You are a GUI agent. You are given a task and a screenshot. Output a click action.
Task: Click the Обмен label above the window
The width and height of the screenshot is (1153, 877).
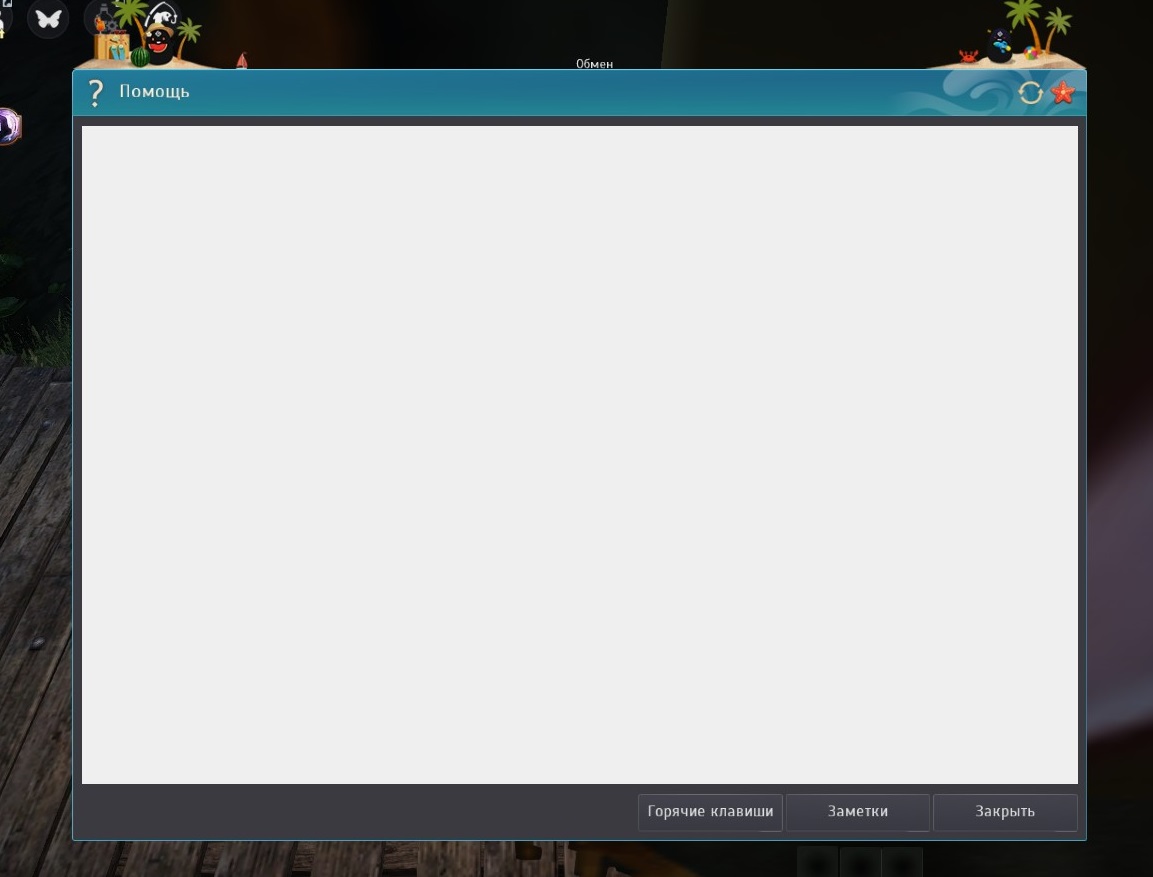(594, 64)
